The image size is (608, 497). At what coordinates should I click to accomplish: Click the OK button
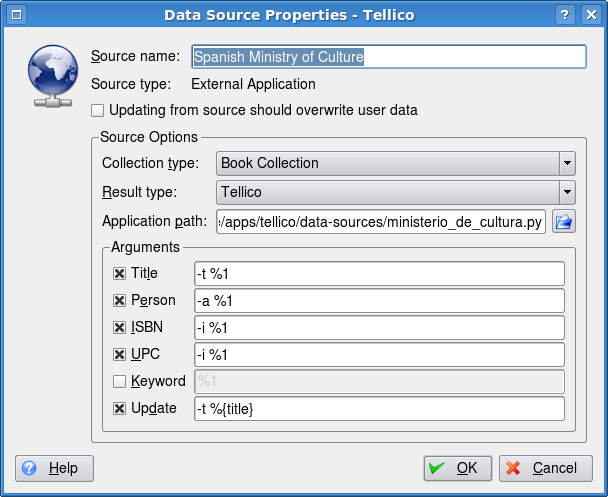[x=458, y=468]
